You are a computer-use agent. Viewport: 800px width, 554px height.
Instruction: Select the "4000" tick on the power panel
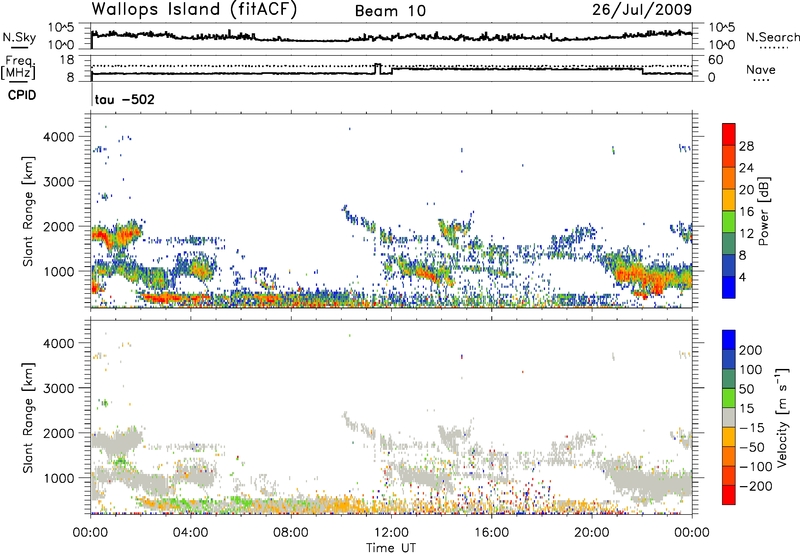click(59, 137)
